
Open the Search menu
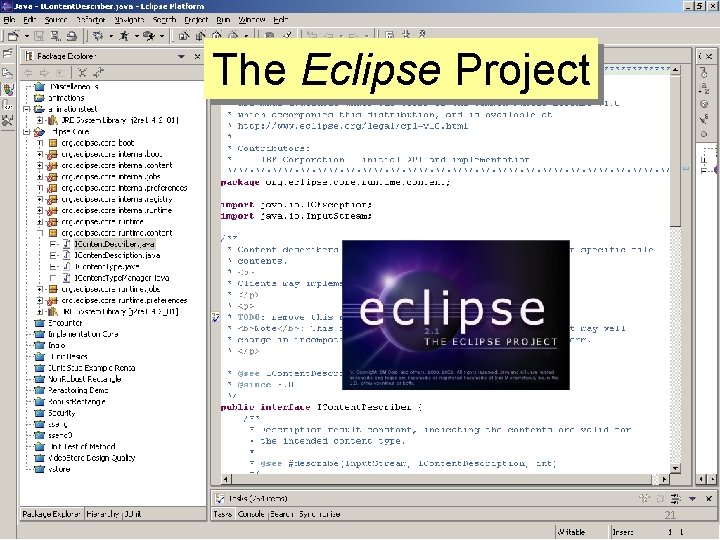click(164, 20)
